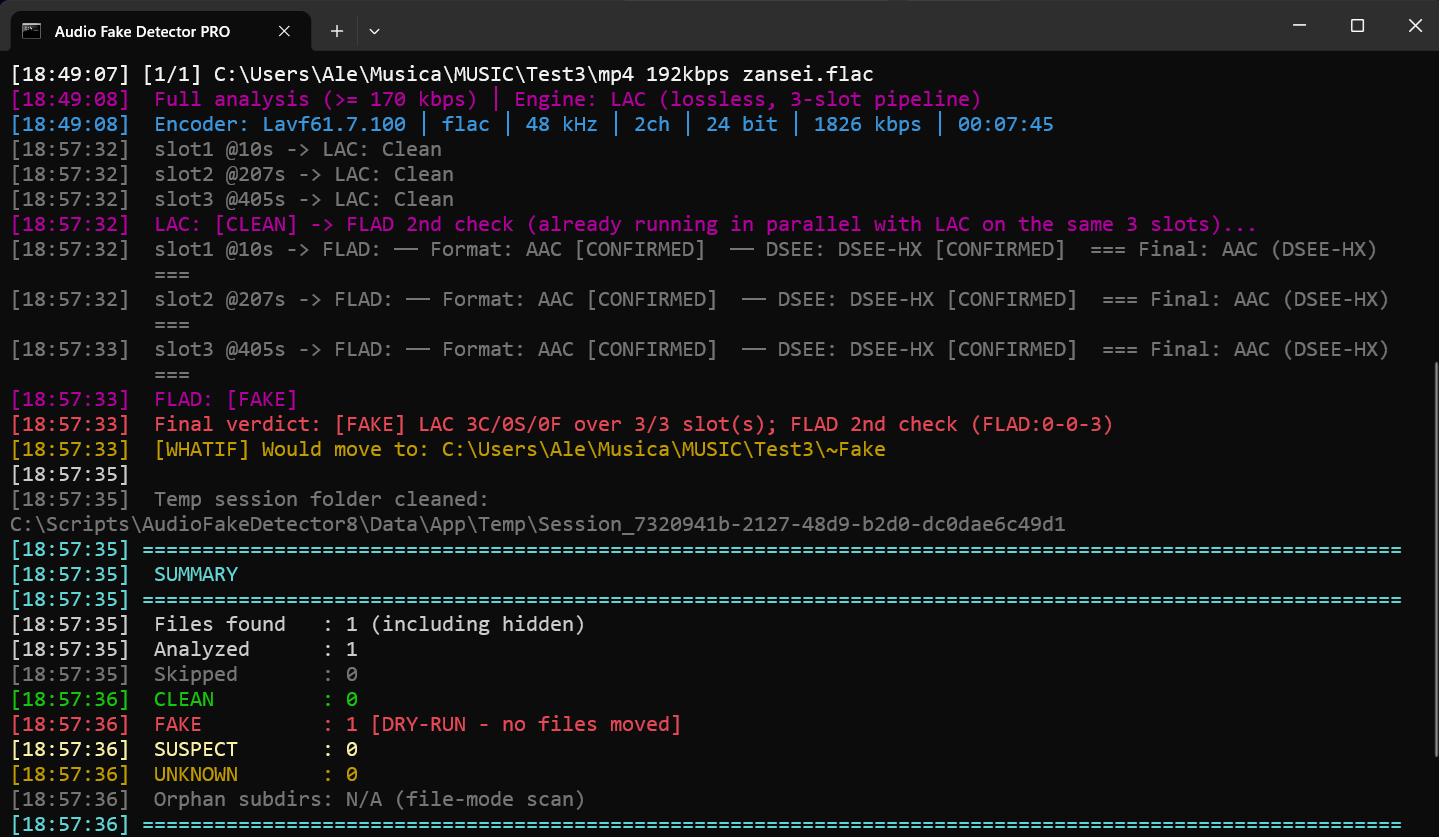This screenshot has height=837, width=1439.
Task: Click the '24 bit' depth value
Action: 742,124
